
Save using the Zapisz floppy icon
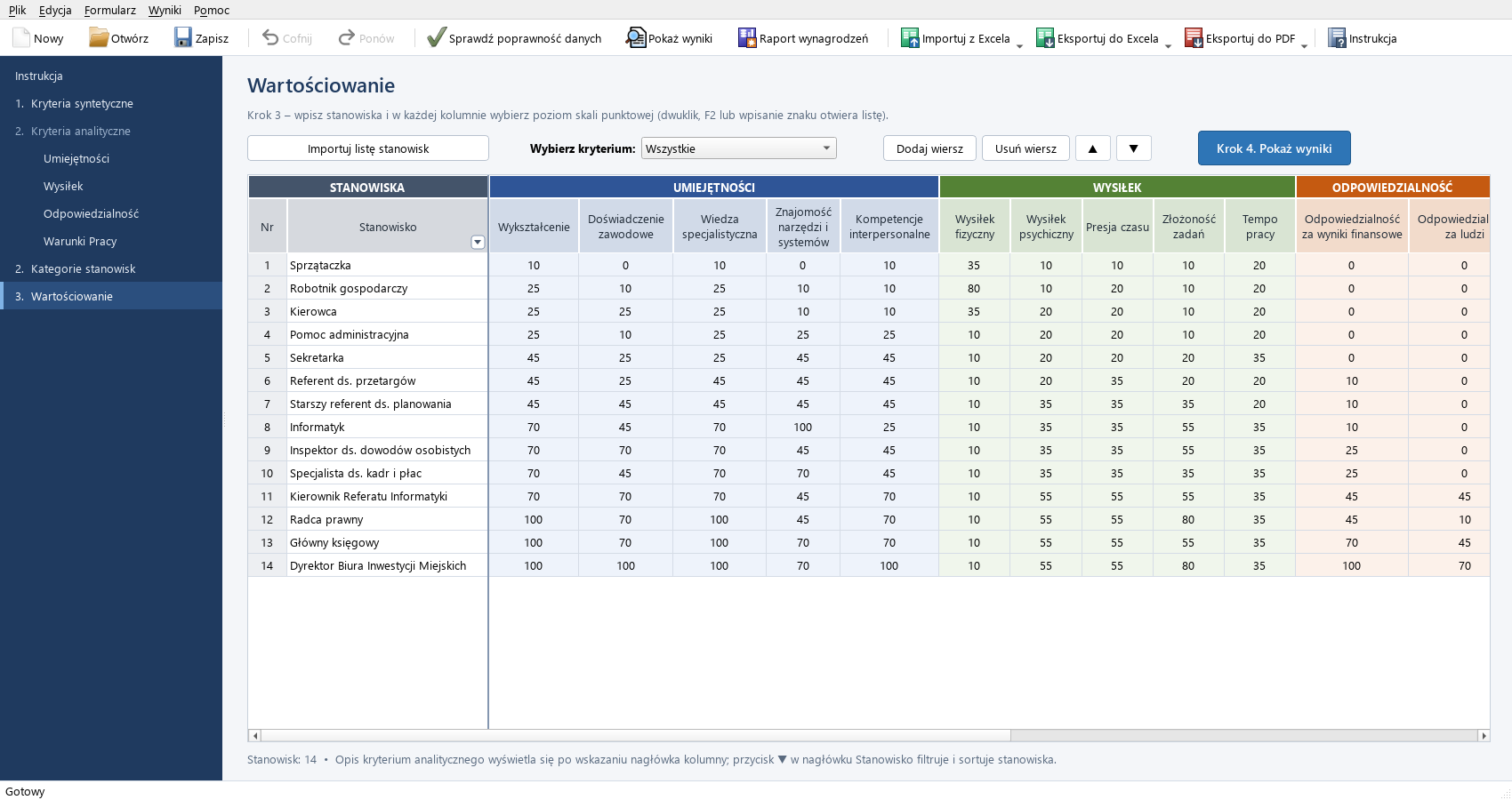coord(183,38)
